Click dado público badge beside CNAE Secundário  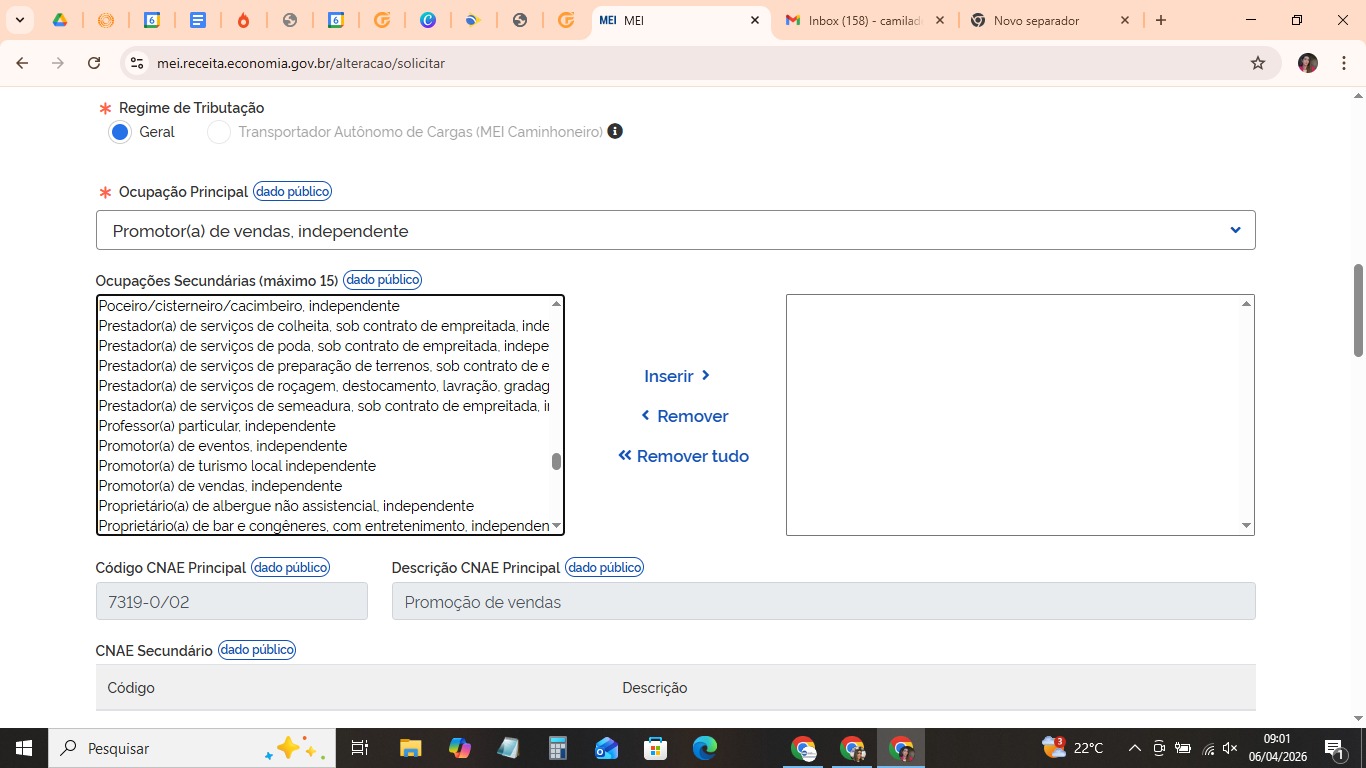[257, 650]
